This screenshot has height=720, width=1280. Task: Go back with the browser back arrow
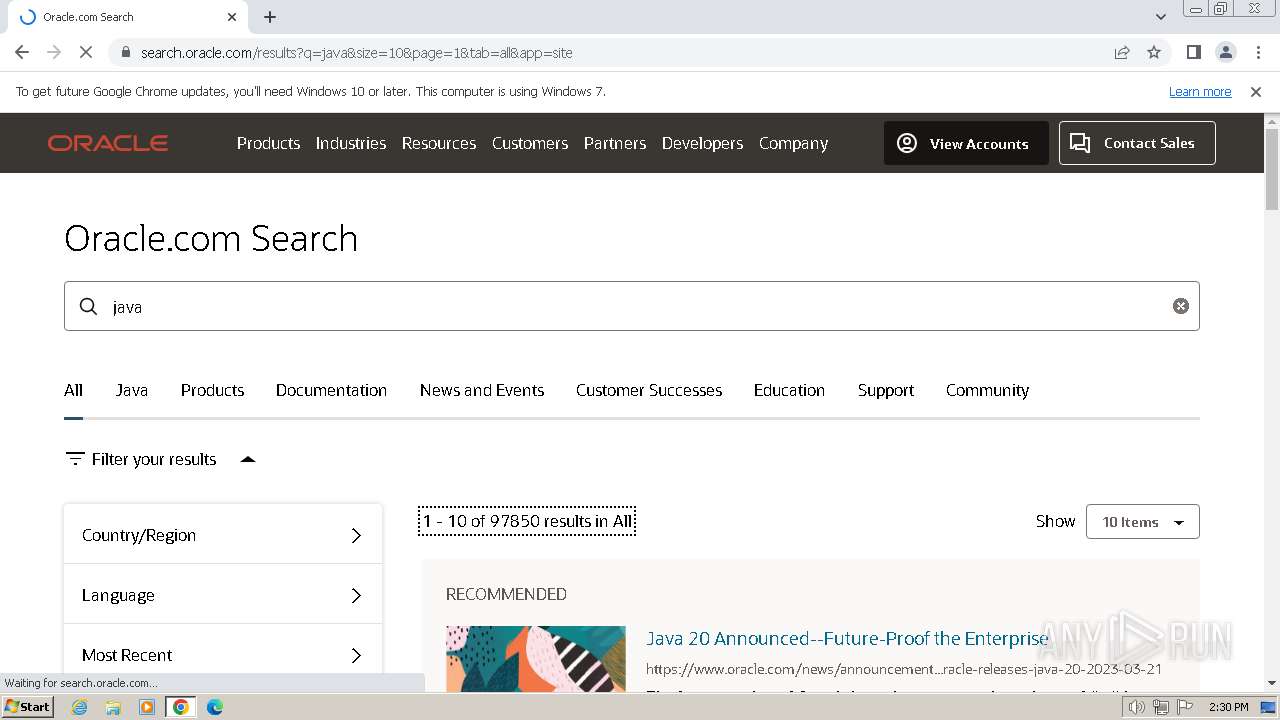(x=22, y=52)
